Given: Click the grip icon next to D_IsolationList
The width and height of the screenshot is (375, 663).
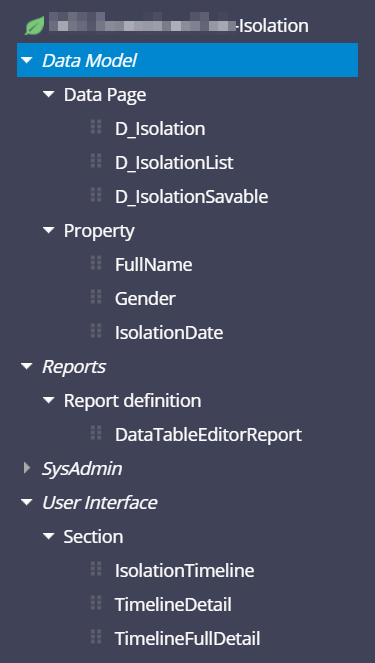Looking at the screenshot, I should pos(96,161).
